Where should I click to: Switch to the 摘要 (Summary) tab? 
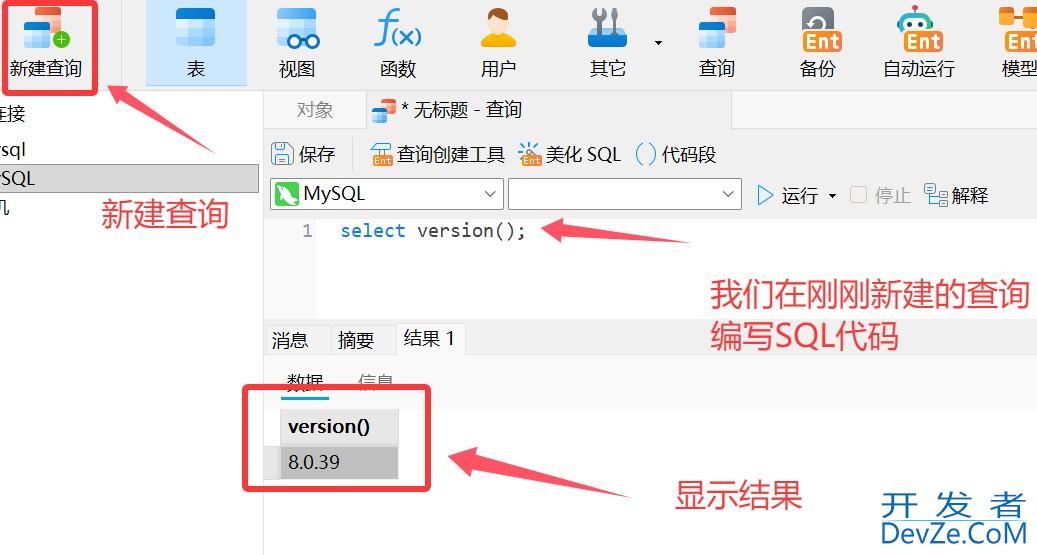click(x=356, y=340)
